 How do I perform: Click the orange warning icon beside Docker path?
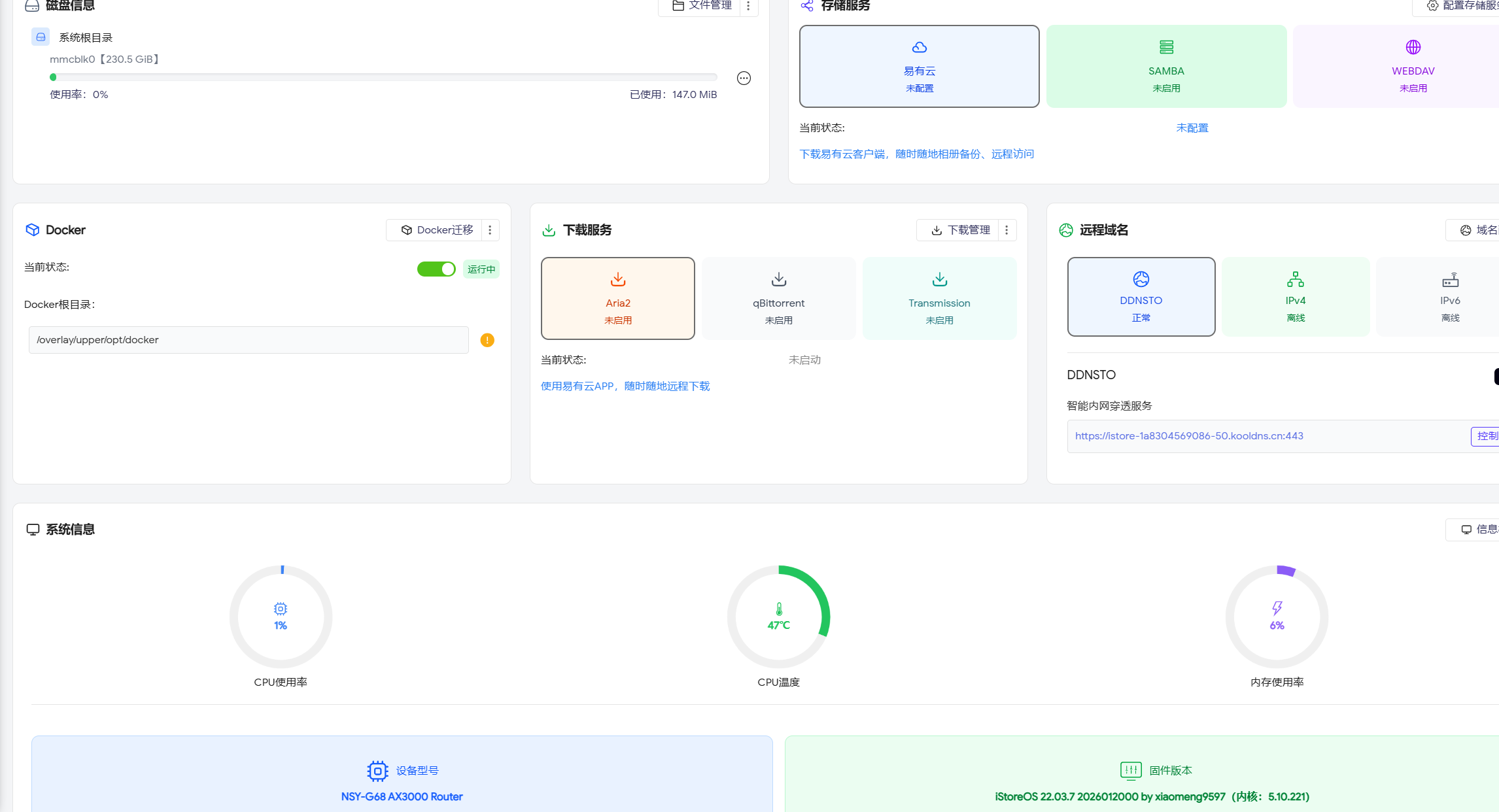[x=487, y=340]
